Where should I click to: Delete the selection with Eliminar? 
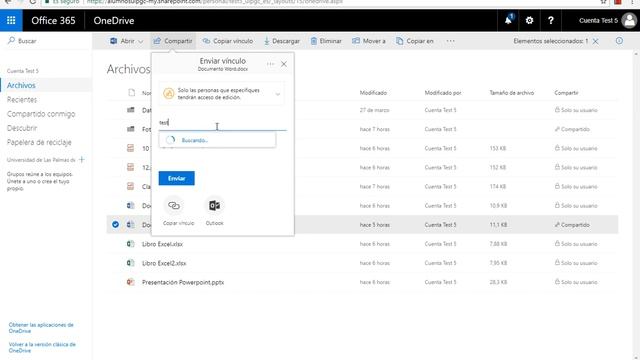(x=326, y=41)
